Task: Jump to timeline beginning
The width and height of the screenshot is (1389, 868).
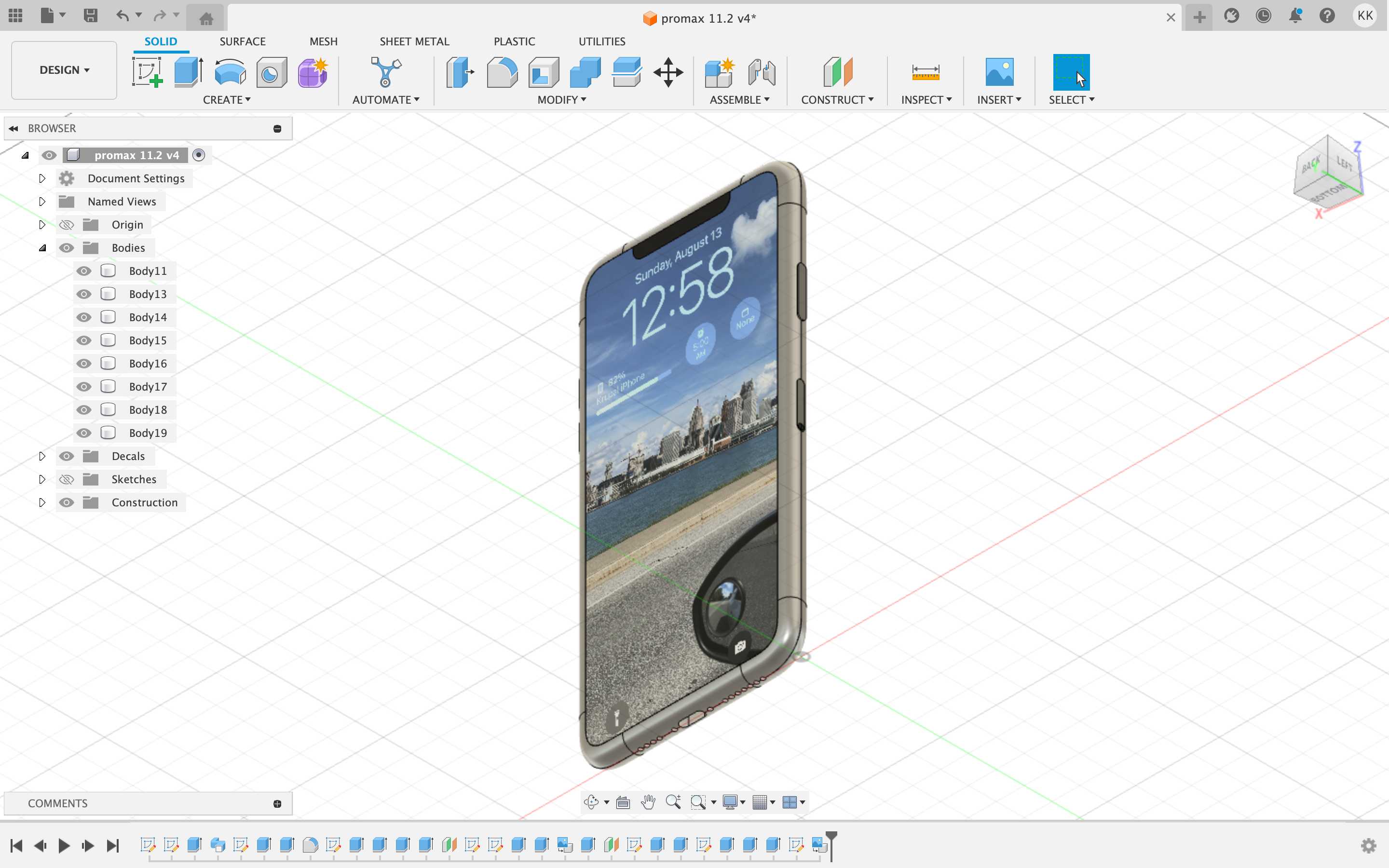Action: click(x=16, y=846)
